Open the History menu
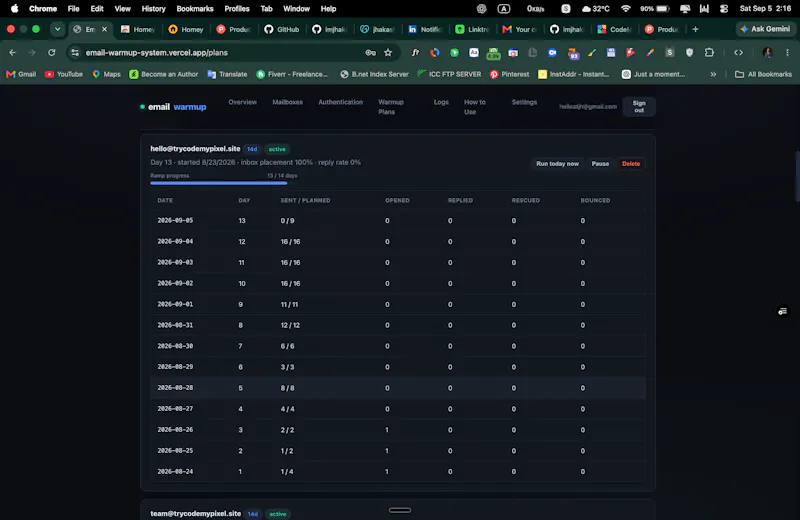 [153, 9]
